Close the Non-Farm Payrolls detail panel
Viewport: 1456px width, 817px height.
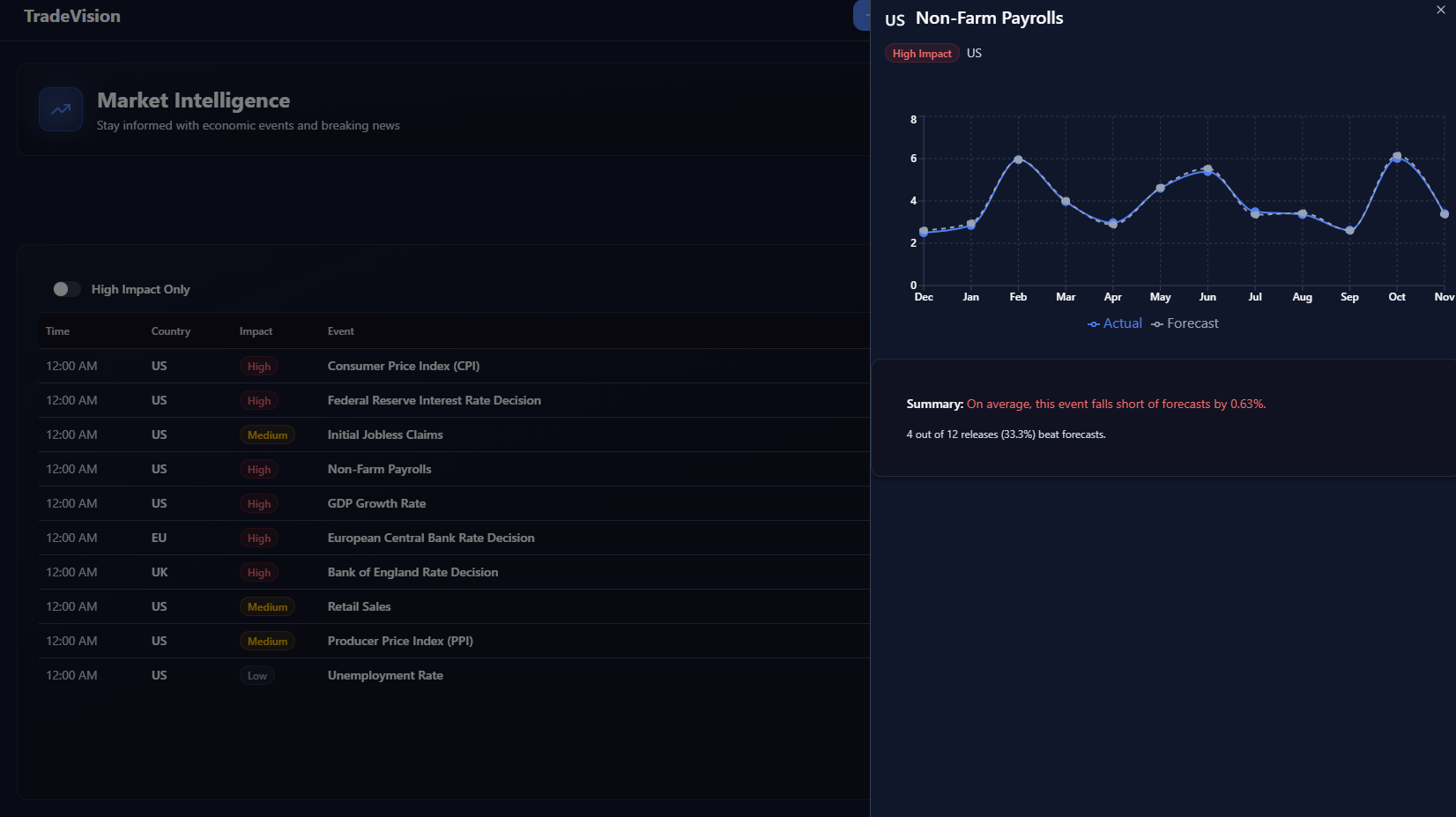(1440, 11)
